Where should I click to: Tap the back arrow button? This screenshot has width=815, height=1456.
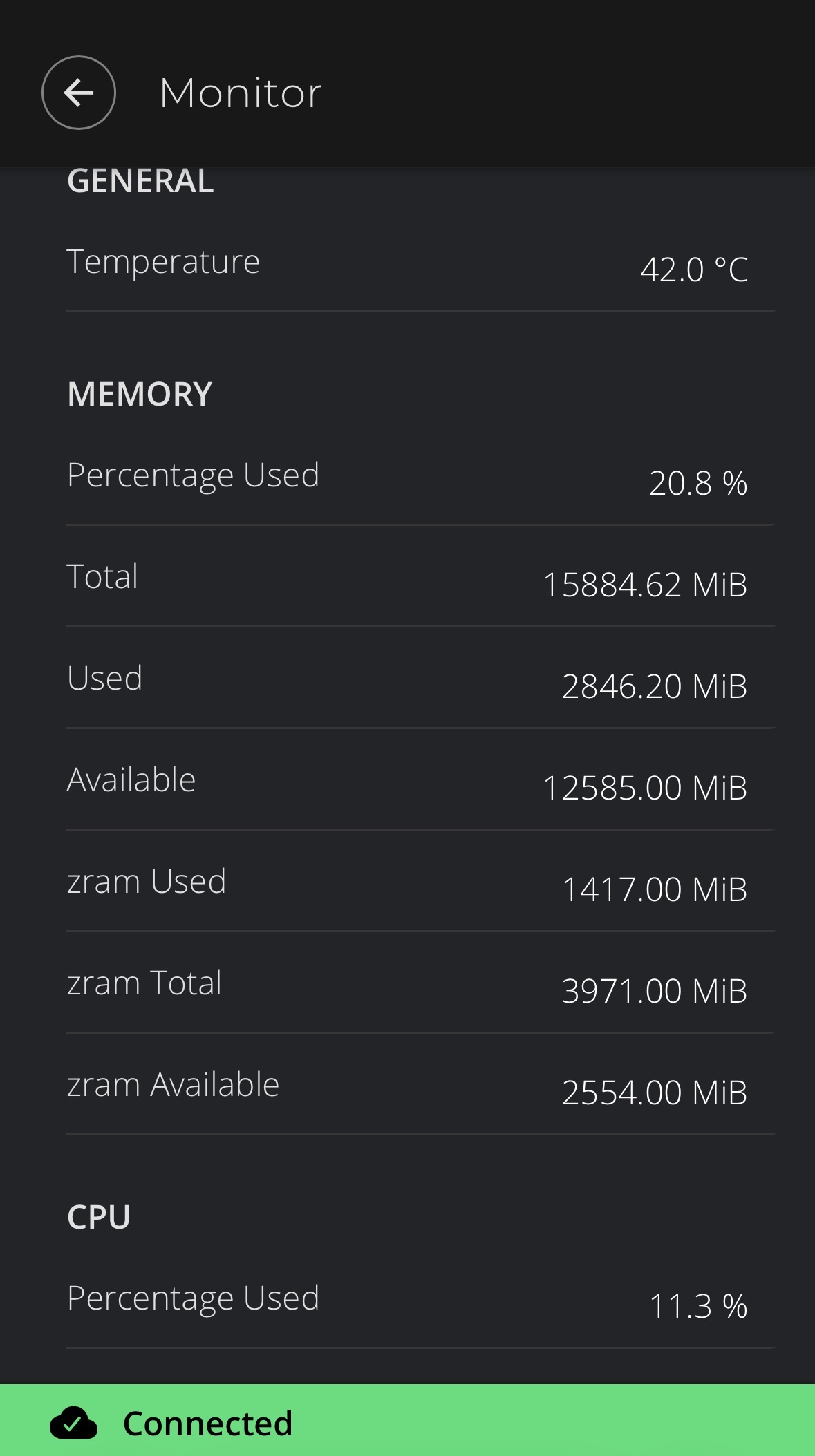tap(78, 93)
